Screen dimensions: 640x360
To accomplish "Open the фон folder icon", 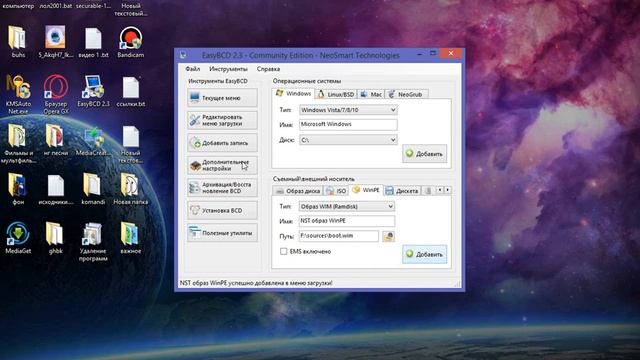I will click(x=18, y=189).
